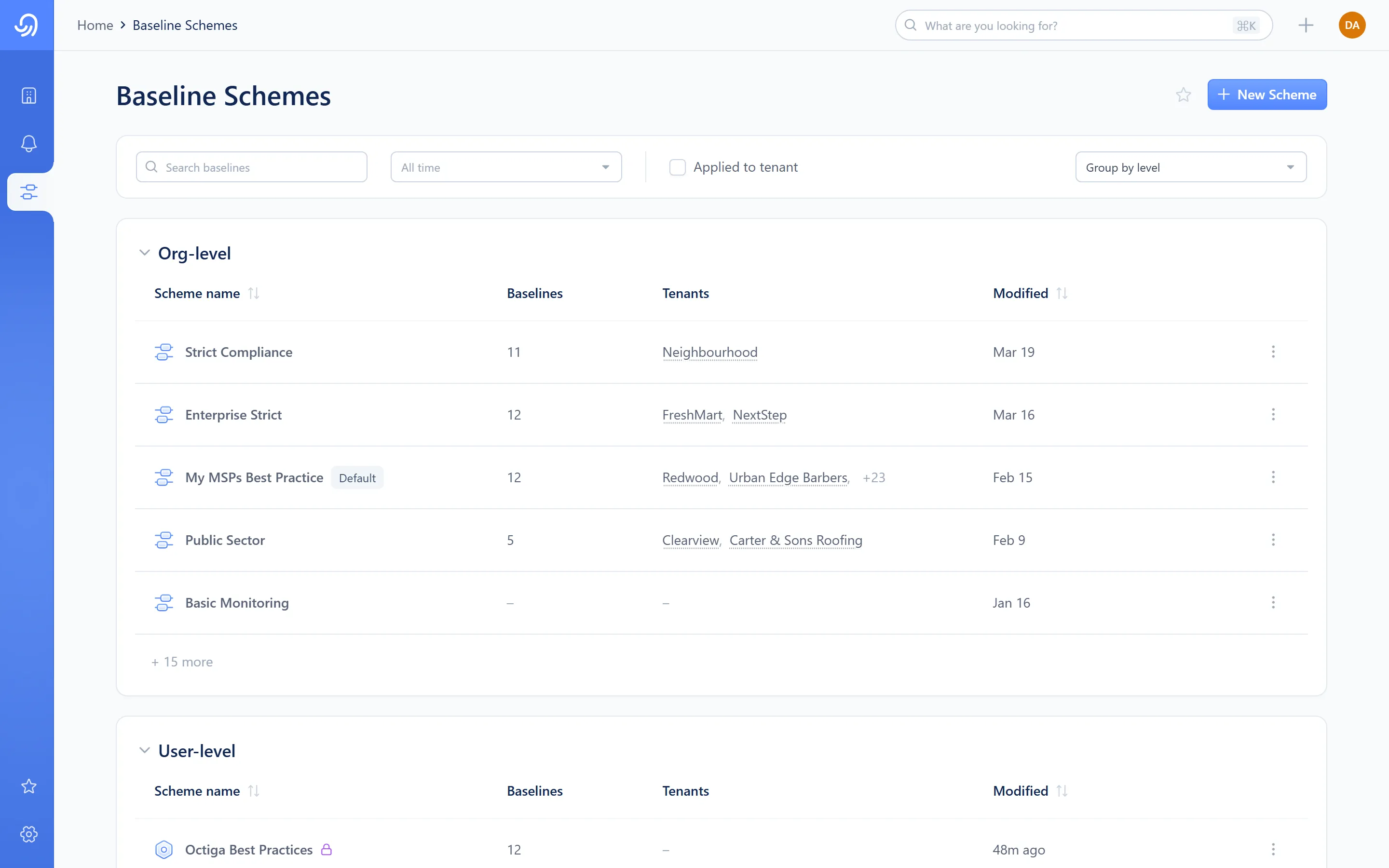Open the NextStep tenant link

(759, 415)
